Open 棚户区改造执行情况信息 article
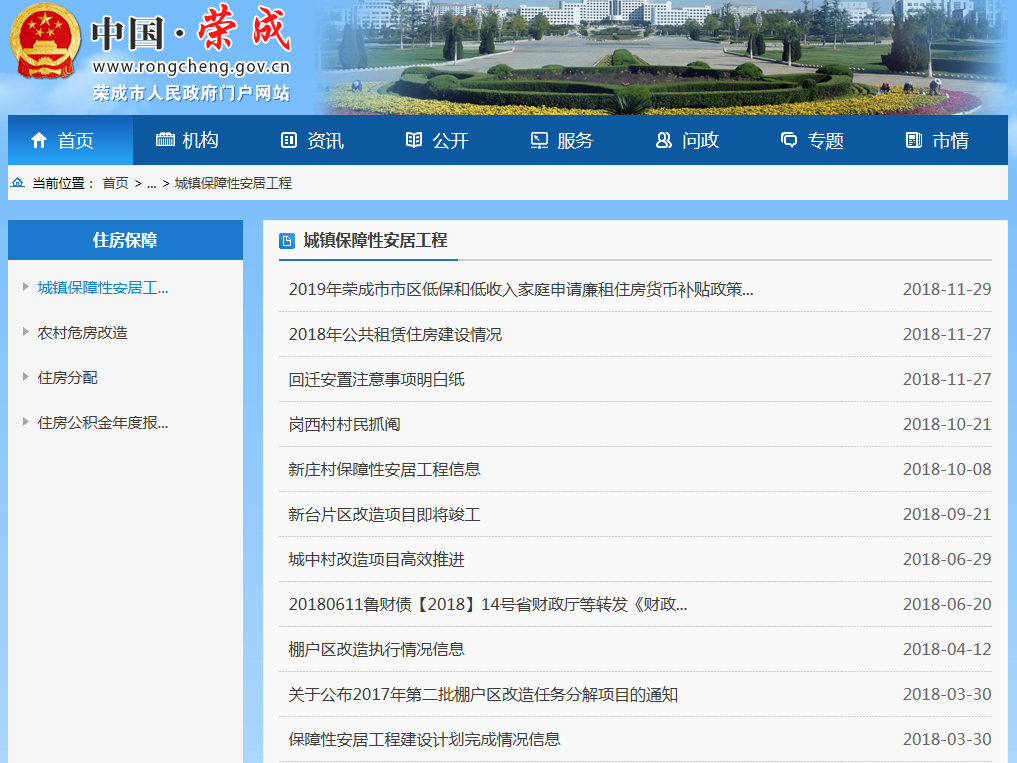This screenshot has width=1017, height=763. (376, 649)
